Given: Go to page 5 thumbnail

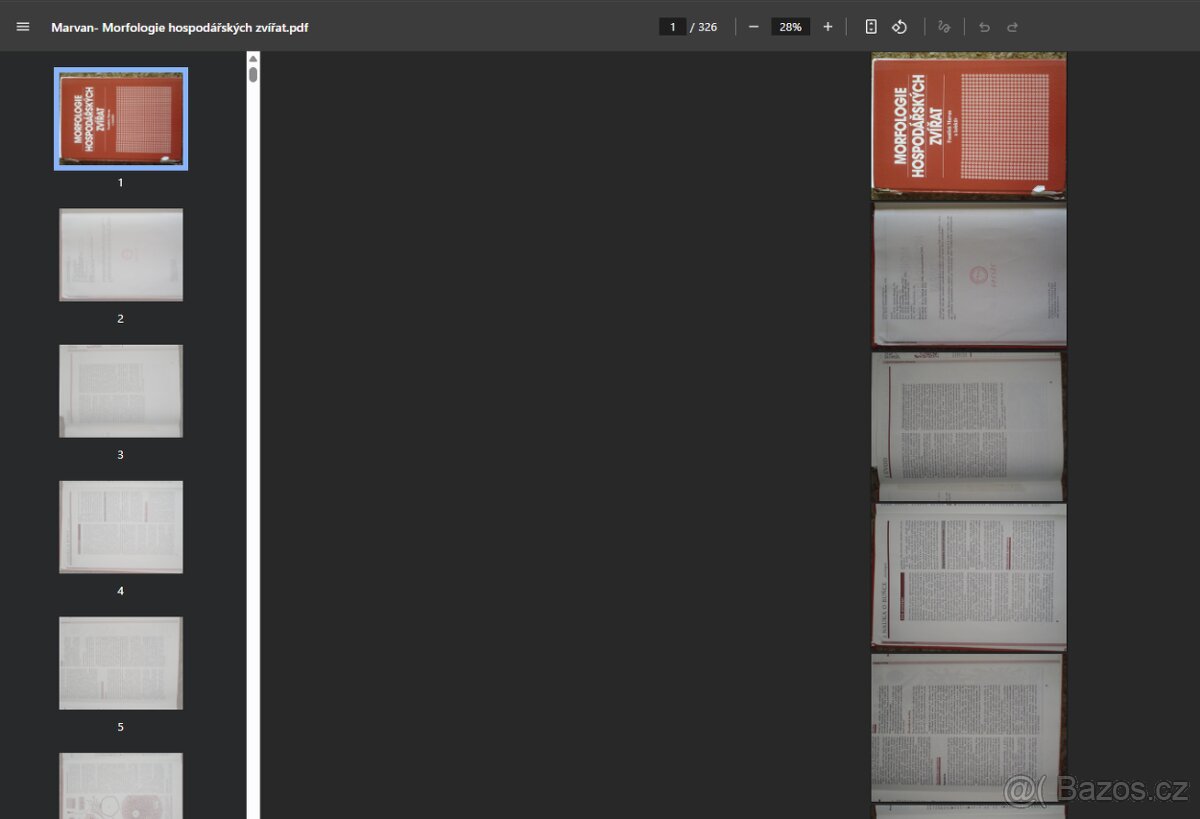Looking at the screenshot, I should click(121, 663).
